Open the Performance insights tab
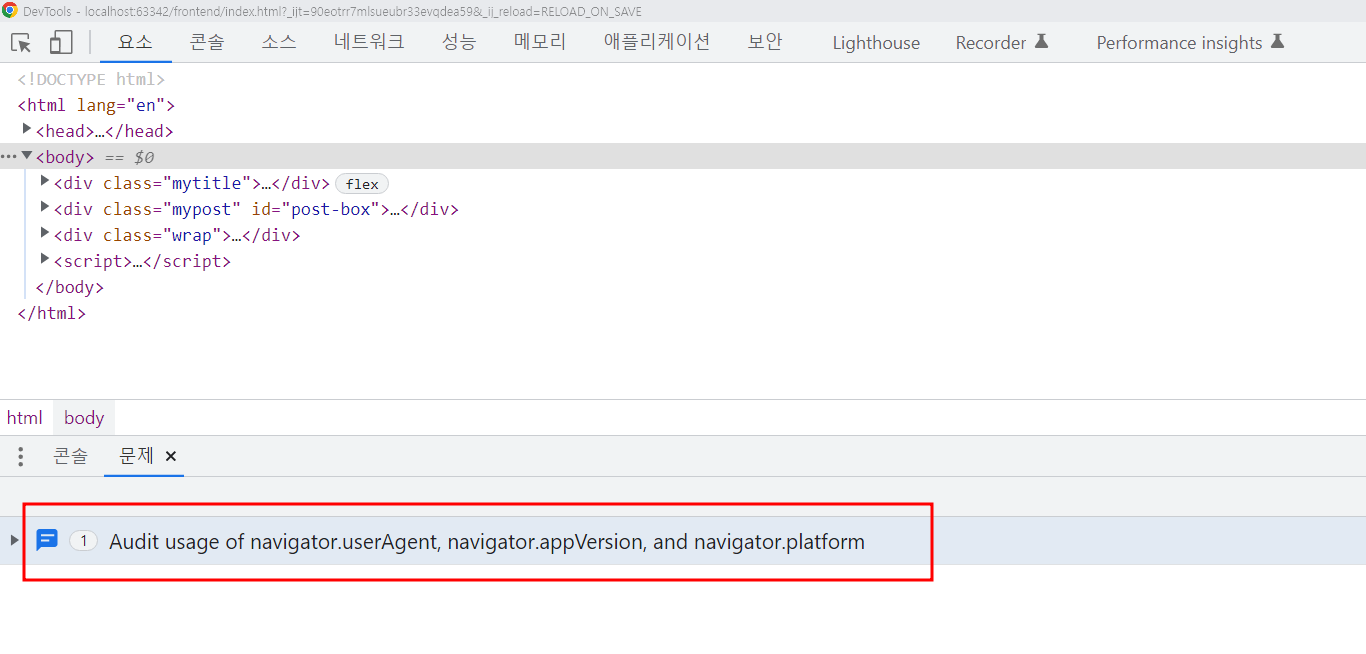 click(x=1190, y=43)
